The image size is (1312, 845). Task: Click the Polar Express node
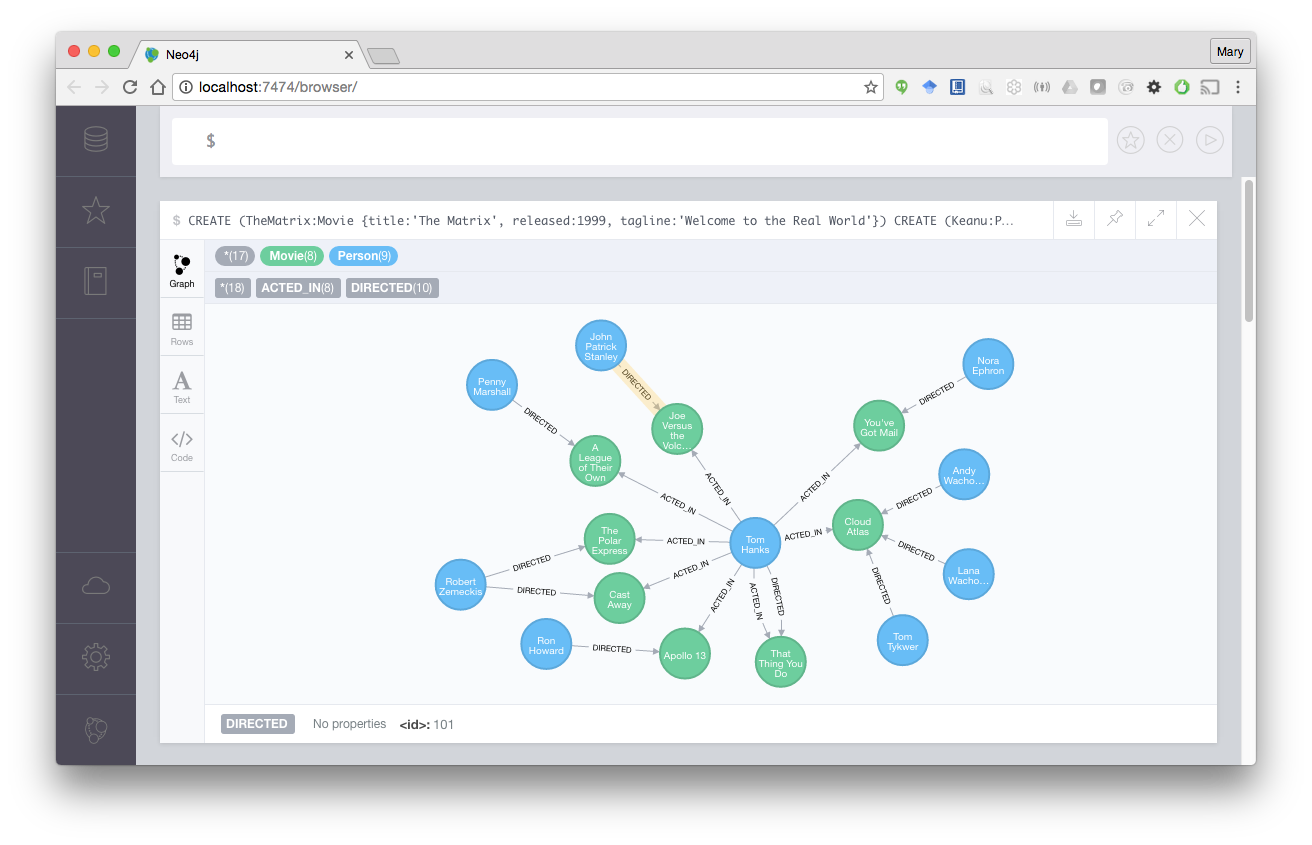tap(610, 540)
